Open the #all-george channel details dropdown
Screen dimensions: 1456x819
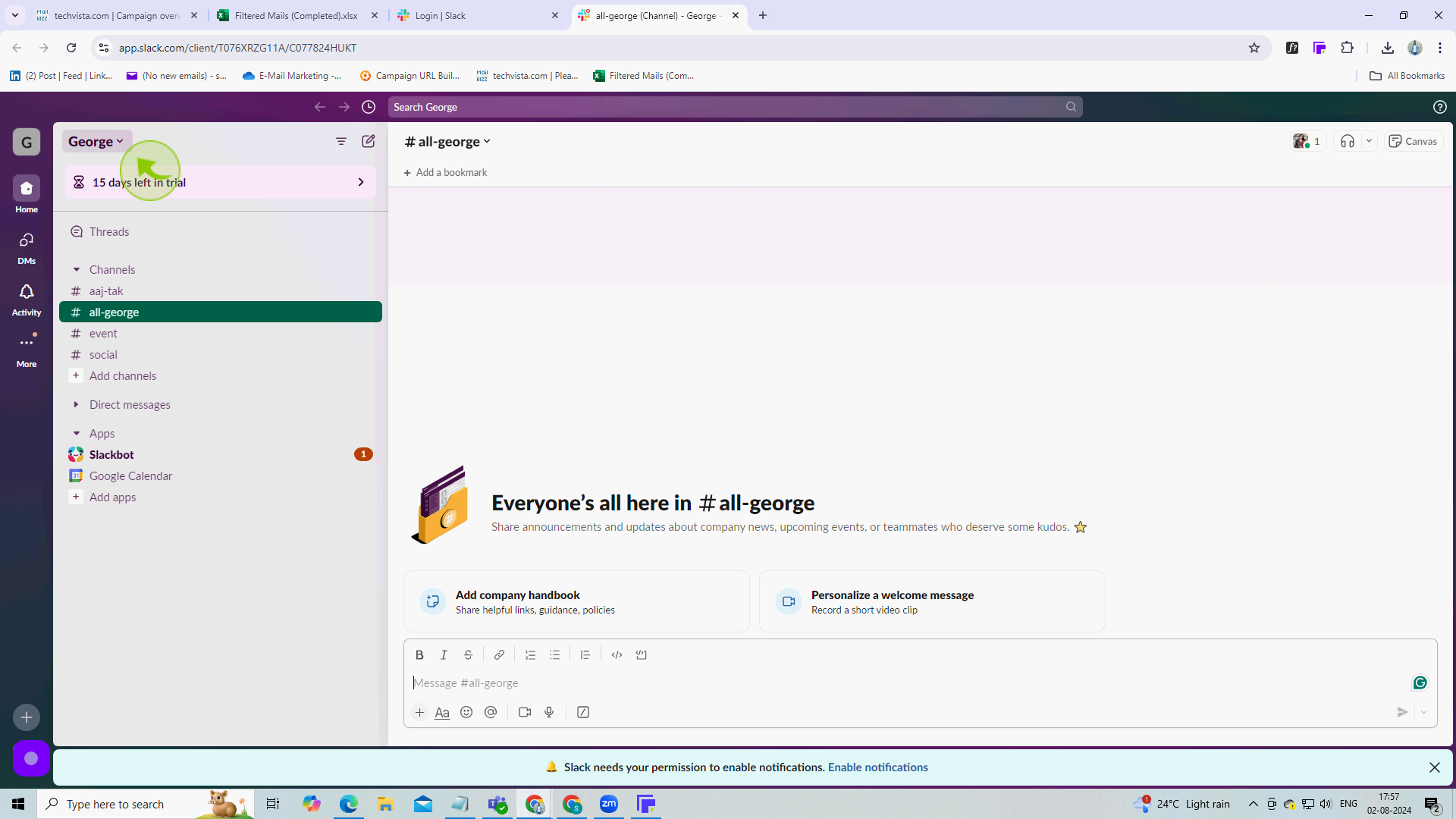pyautogui.click(x=447, y=141)
